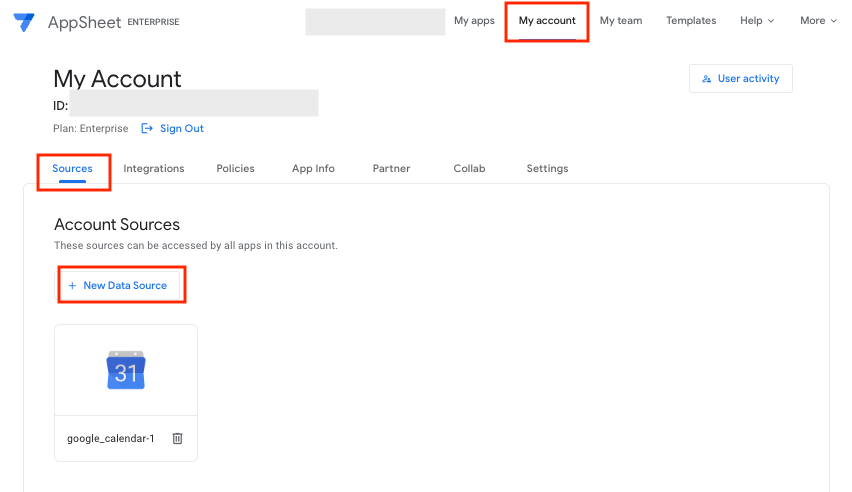852x492 pixels.
Task: Switch to the Collab tab
Action: (x=469, y=169)
